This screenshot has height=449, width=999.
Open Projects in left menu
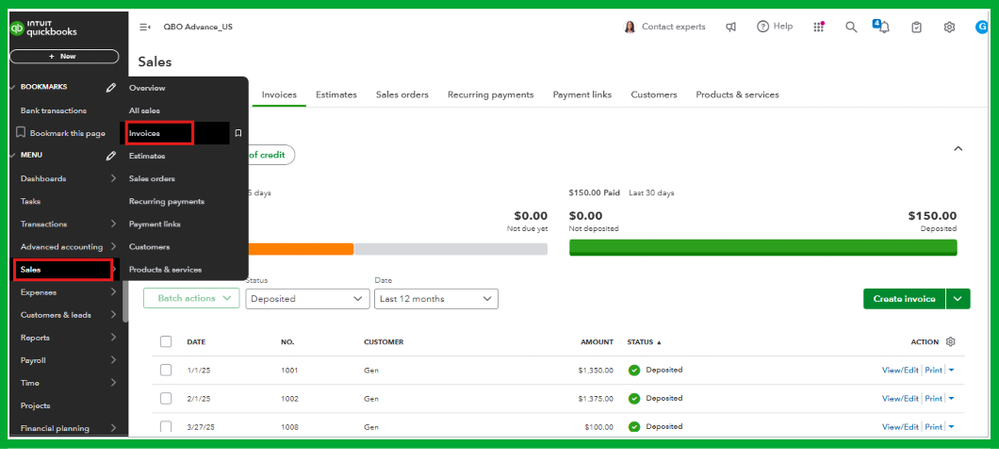[x=35, y=405]
